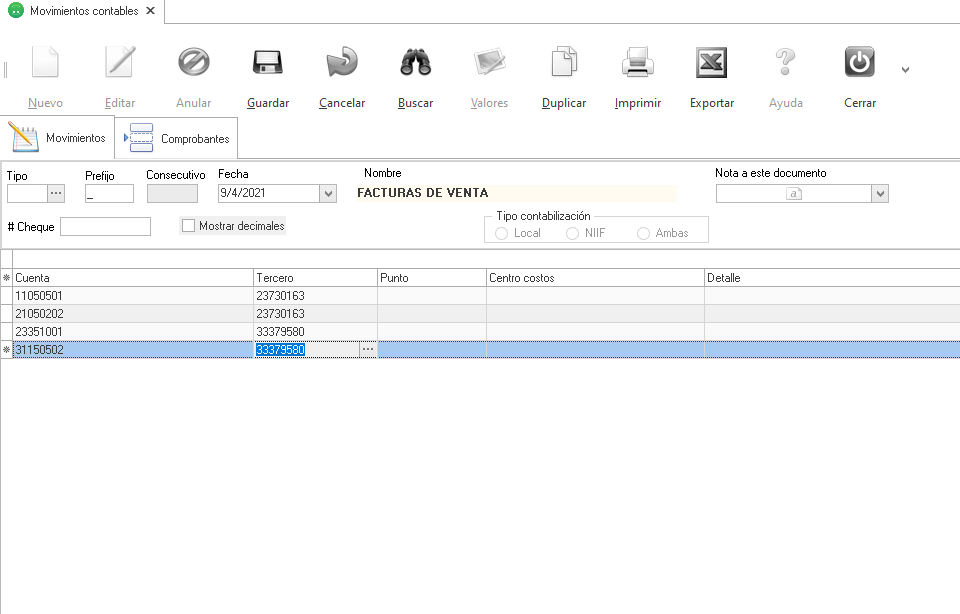
Task: Expand the toolbar overflow chevron
Action: (905, 70)
